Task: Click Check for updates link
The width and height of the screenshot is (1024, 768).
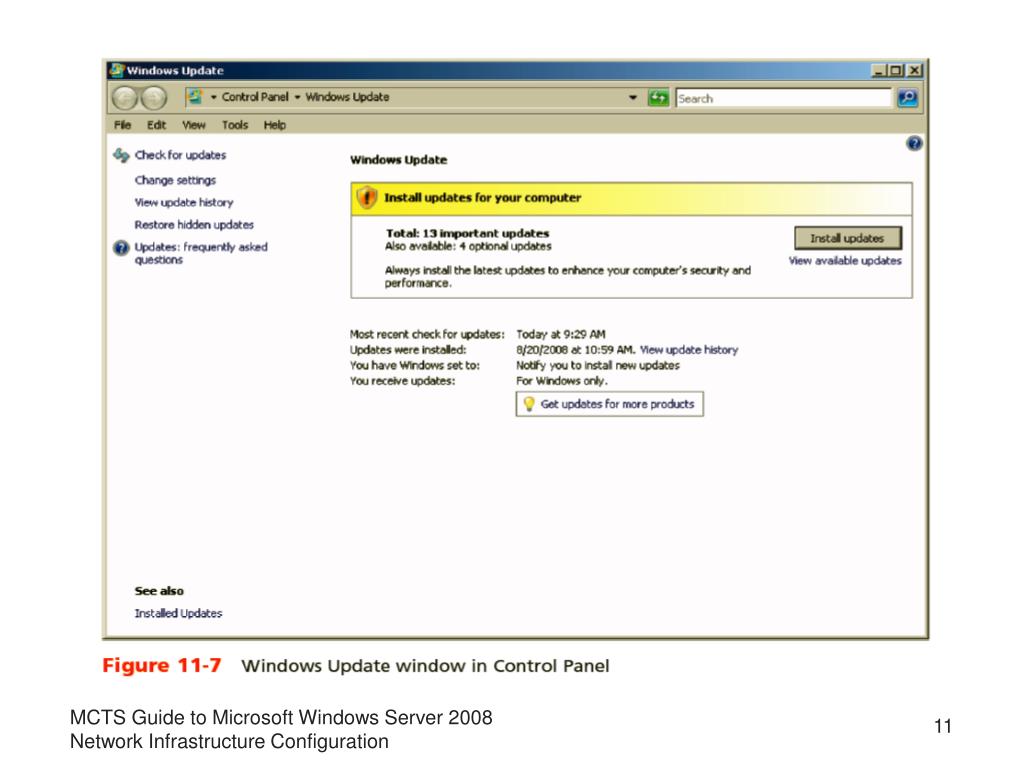Action: click(x=180, y=155)
